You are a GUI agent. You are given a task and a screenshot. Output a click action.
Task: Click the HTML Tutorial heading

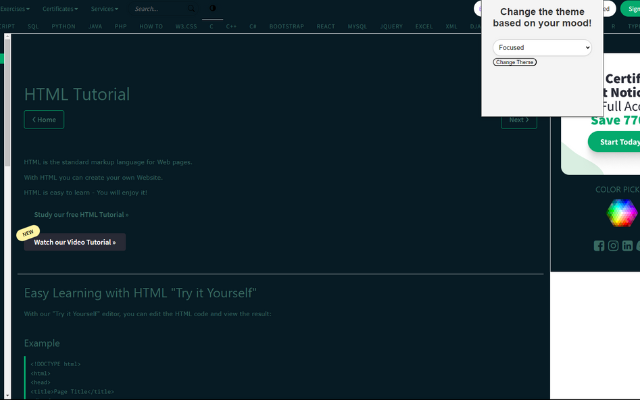pos(77,94)
